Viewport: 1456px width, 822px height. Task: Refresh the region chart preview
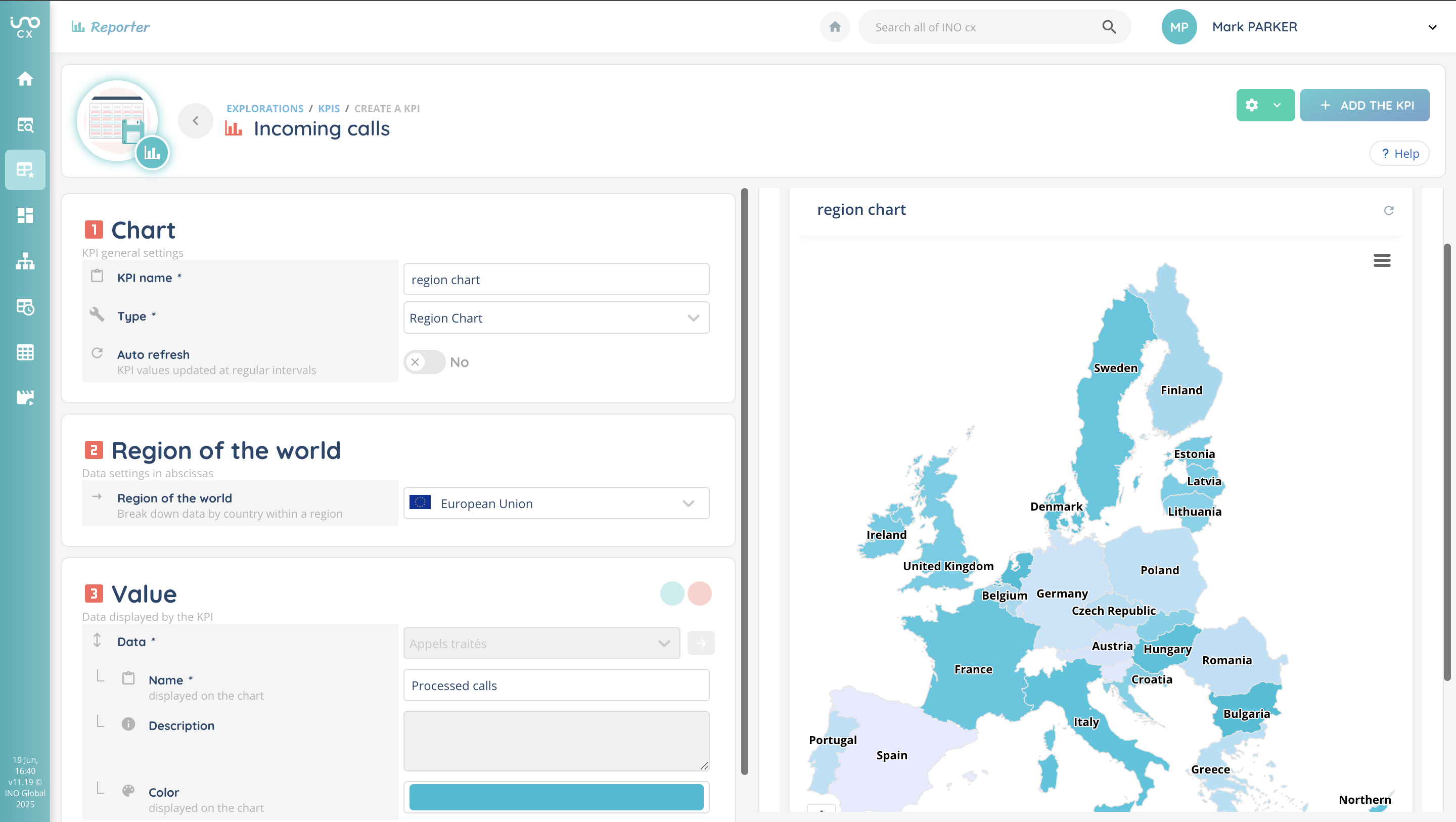point(1388,210)
